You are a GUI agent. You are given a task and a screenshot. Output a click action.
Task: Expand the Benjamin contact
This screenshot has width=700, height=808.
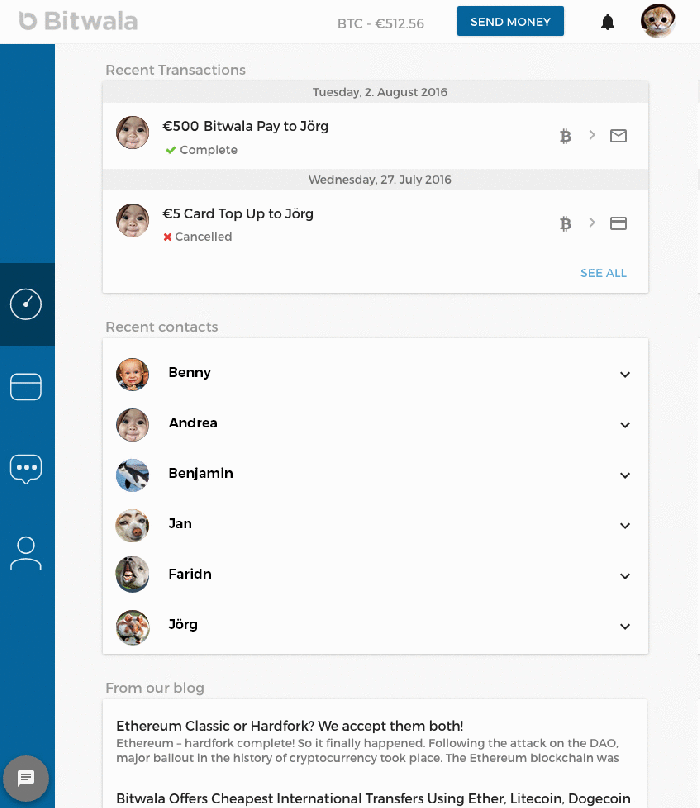625,476
